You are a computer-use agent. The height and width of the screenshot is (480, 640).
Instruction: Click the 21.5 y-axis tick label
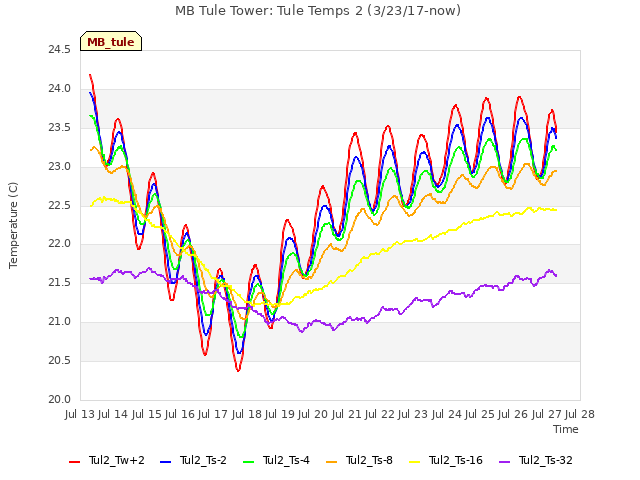[x=59, y=282]
